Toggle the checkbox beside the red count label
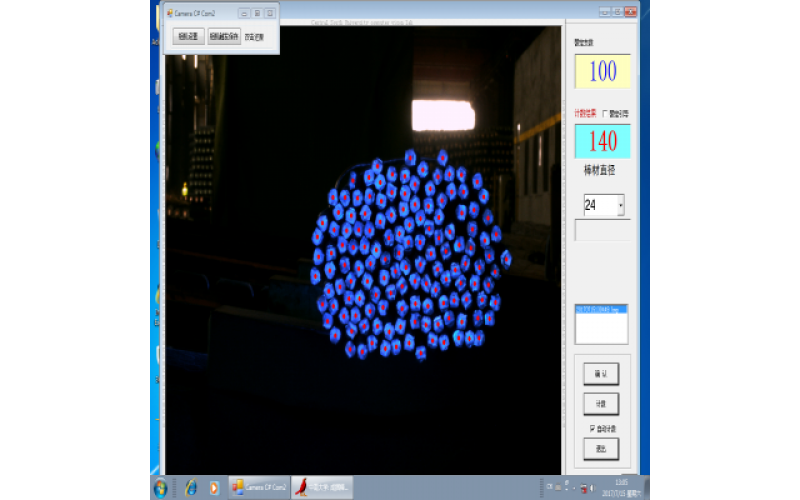The height and width of the screenshot is (500, 800). click(605, 114)
